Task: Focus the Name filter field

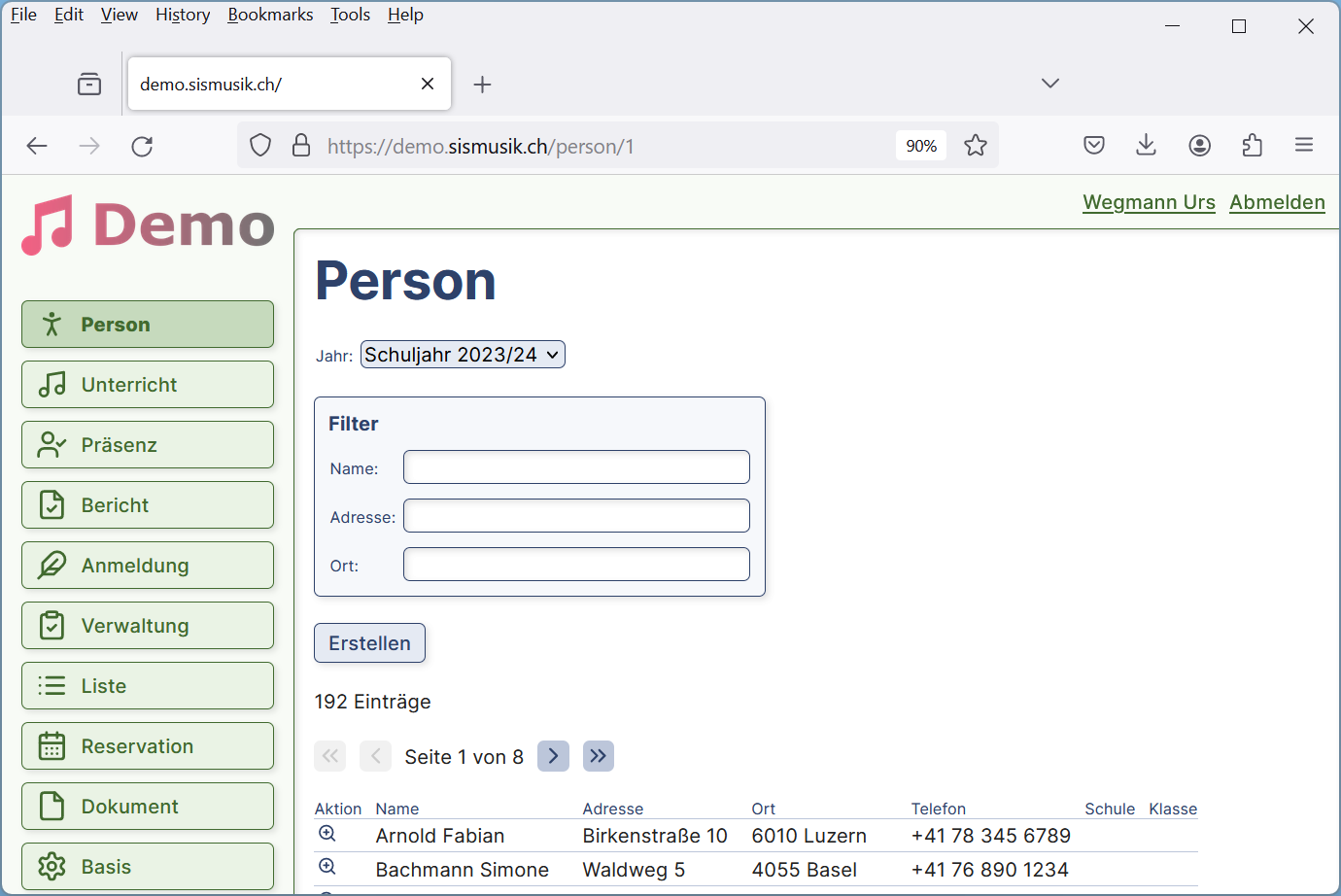Action: point(576,467)
